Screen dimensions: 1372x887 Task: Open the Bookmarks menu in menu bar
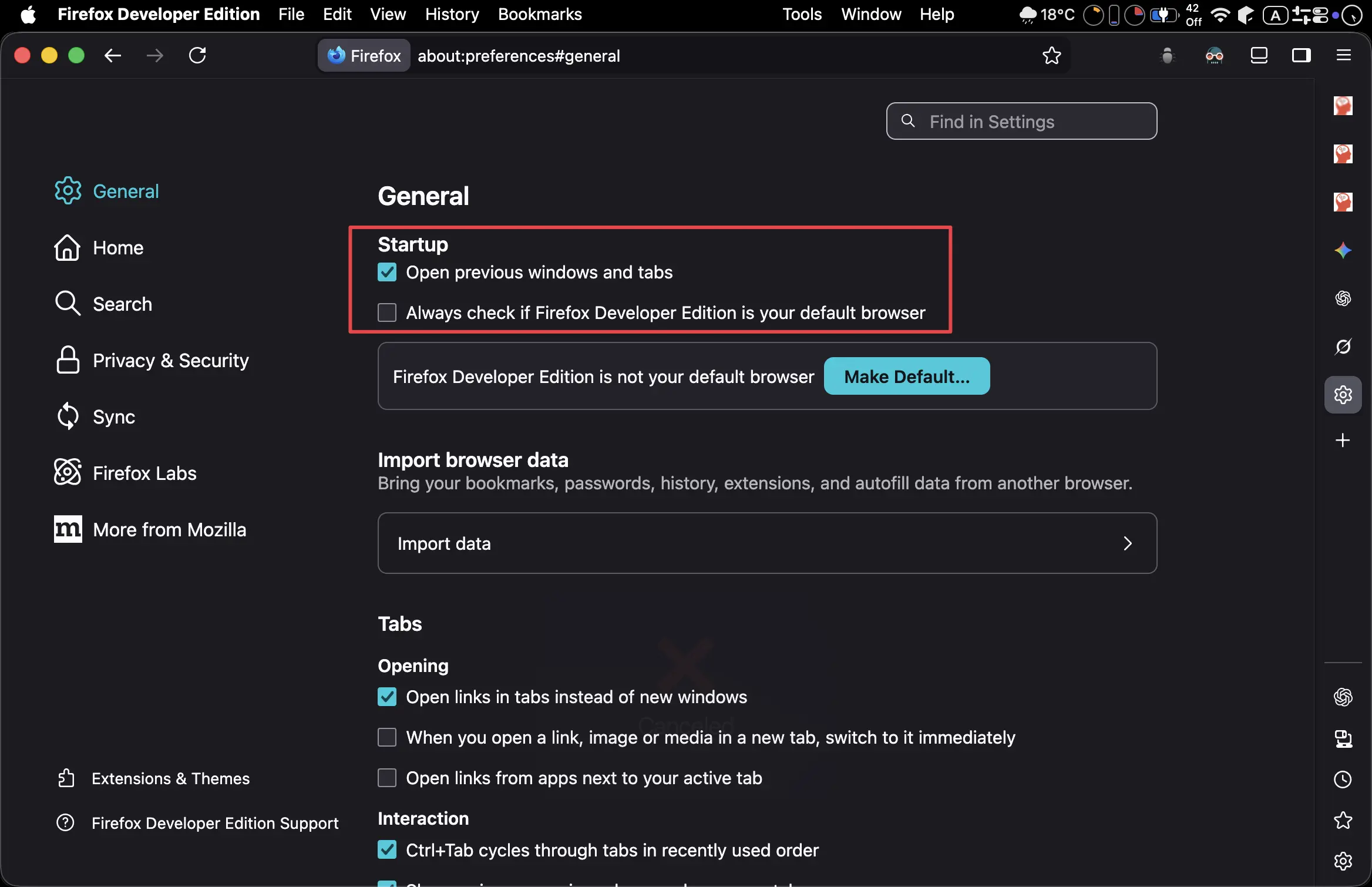click(539, 14)
